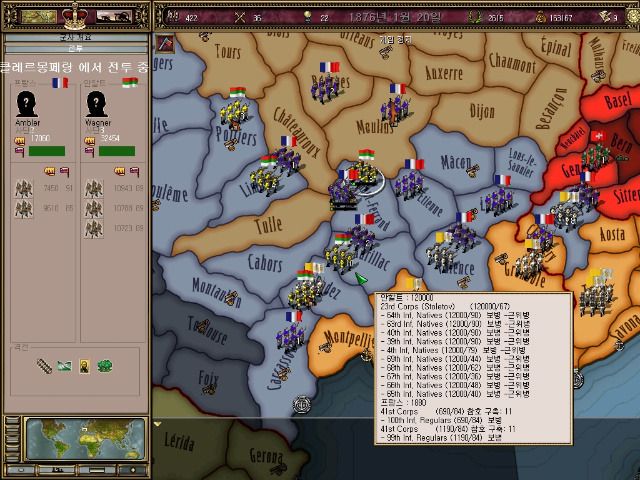Select enemy division with strength 10788
640x480 pixels.
[x=113, y=209]
